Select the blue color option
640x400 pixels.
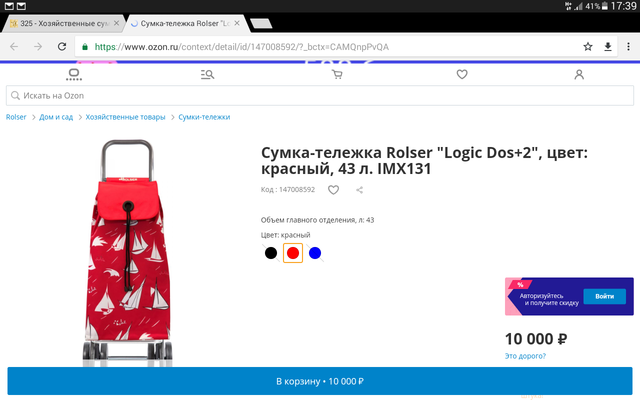point(315,253)
